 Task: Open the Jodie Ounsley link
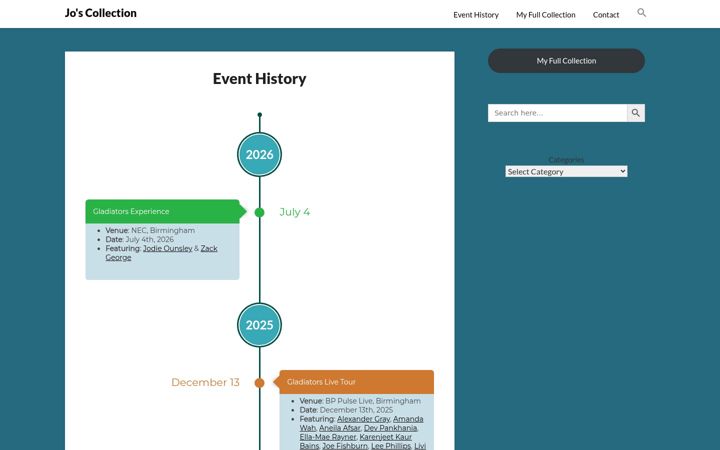(x=168, y=248)
